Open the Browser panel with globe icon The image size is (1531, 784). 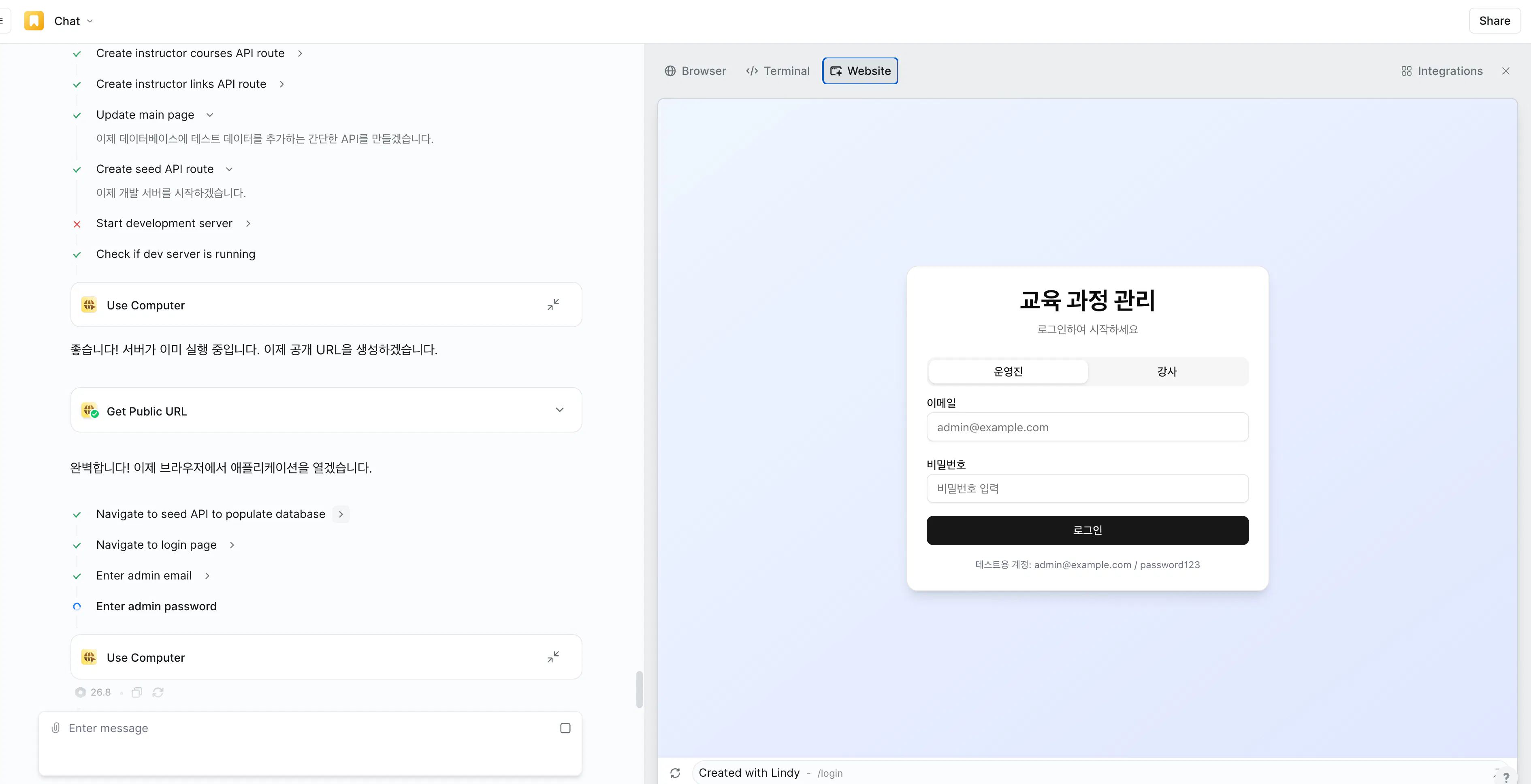tap(695, 71)
